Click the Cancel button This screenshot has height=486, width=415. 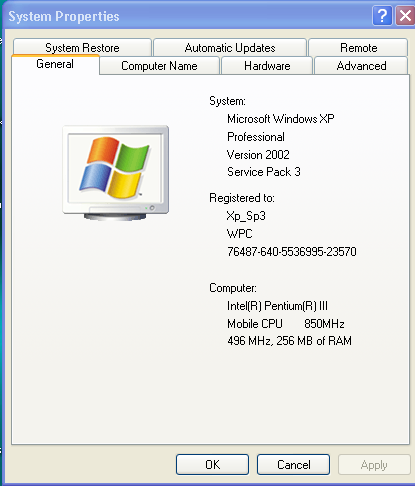click(x=293, y=464)
